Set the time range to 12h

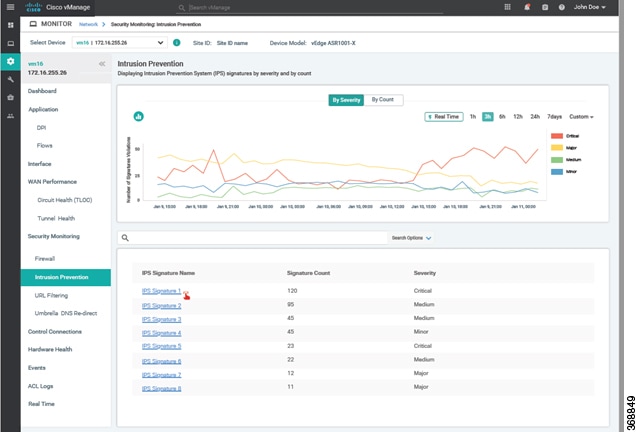coord(518,116)
